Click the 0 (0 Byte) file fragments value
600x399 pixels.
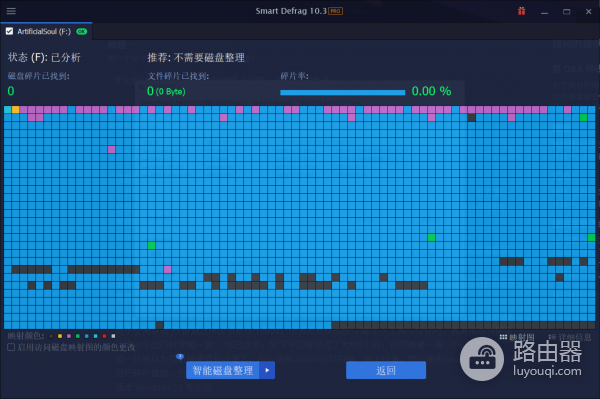tap(166, 91)
